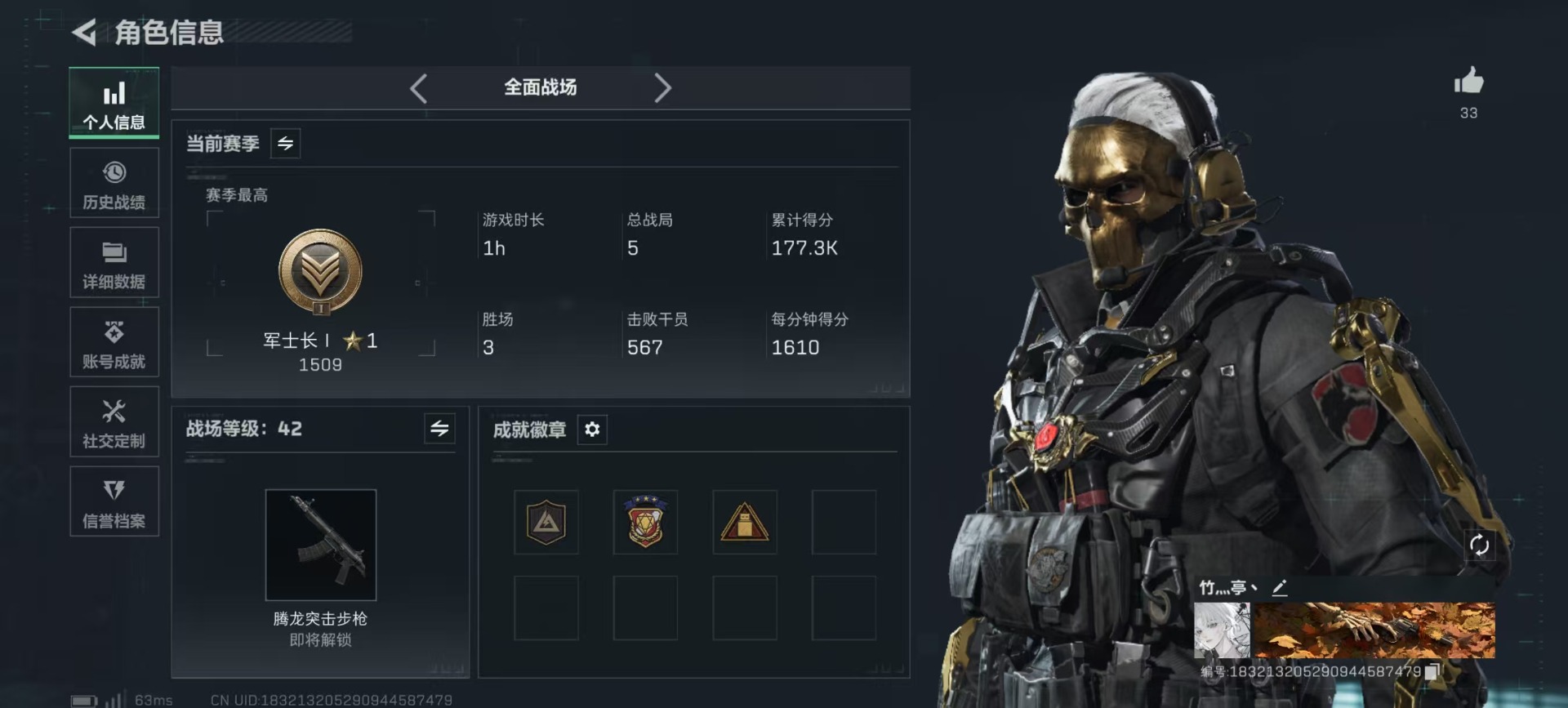Give a thumbs-up like to this profile
The image size is (1568, 708).
click(1468, 82)
